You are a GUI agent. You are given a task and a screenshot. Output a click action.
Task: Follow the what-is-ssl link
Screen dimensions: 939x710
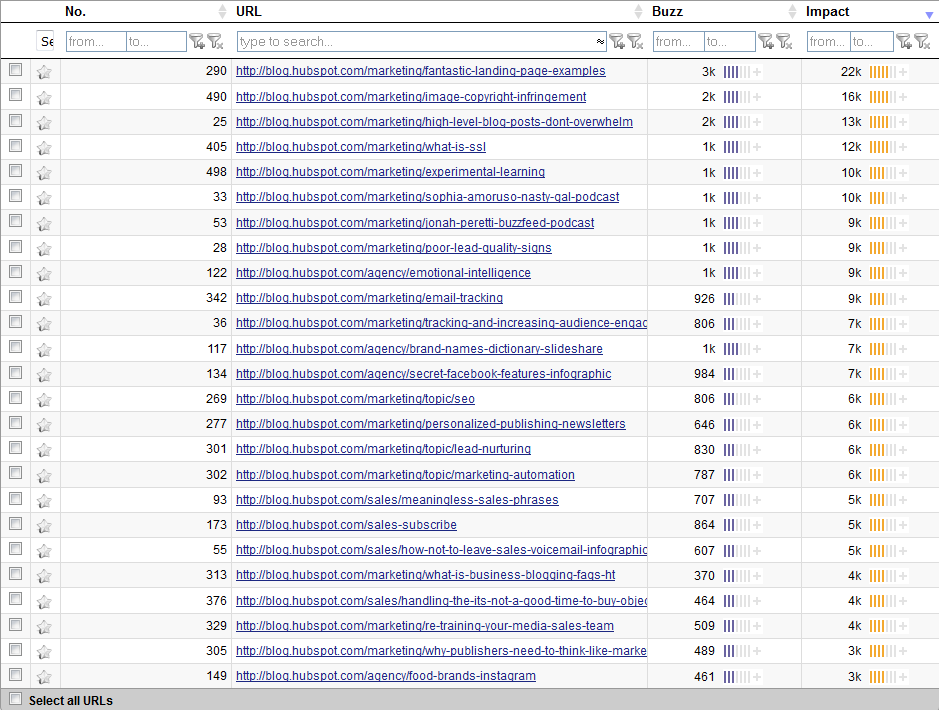(x=361, y=147)
